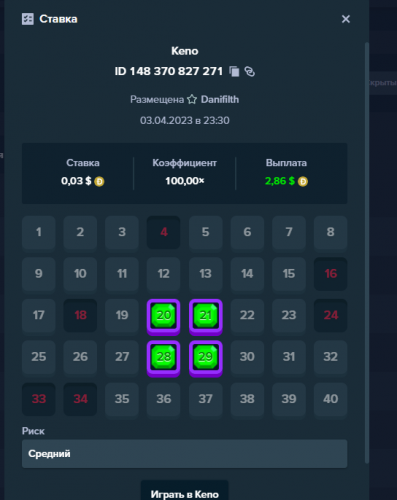
Task: Click keno tile number 19
Action: (122, 315)
